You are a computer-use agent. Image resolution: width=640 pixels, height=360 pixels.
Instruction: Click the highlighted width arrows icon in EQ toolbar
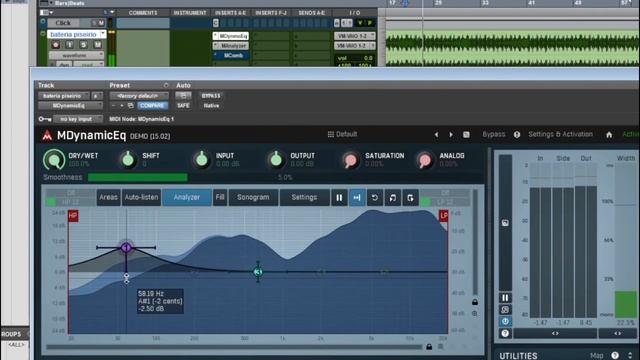pyautogui.click(x=357, y=198)
